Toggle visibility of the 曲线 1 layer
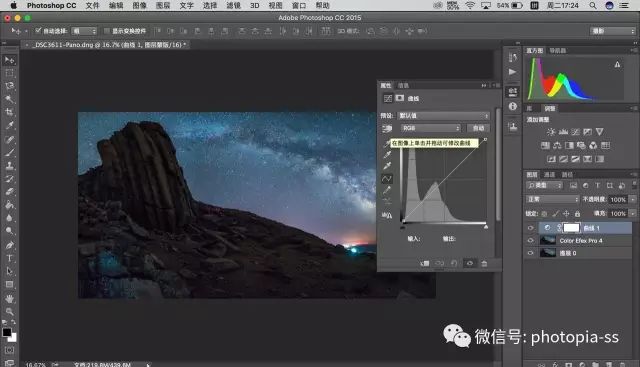The height and width of the screenshot is (367, 640). (x=530, y=228)
